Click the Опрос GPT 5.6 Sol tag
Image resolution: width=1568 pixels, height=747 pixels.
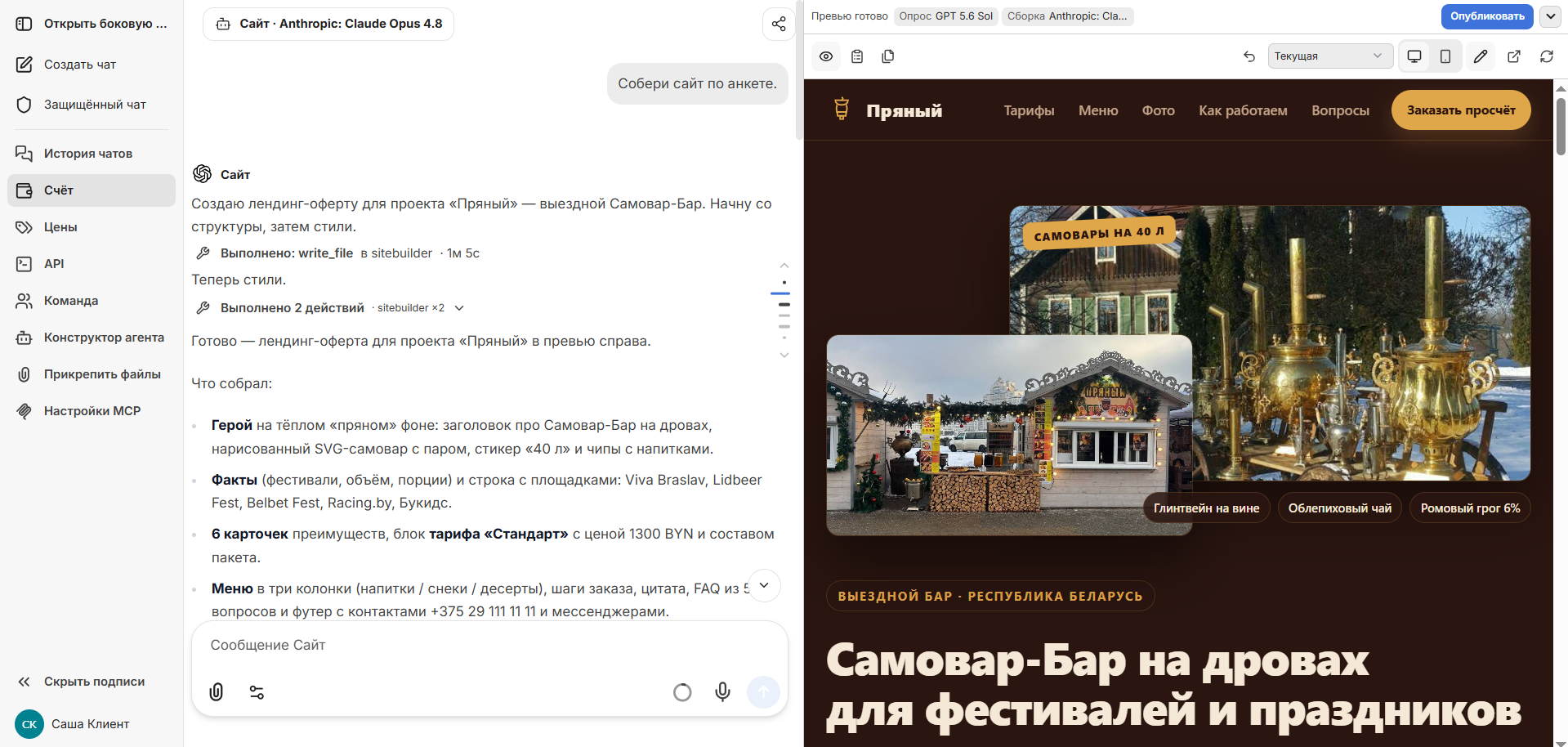pos(945,16)
